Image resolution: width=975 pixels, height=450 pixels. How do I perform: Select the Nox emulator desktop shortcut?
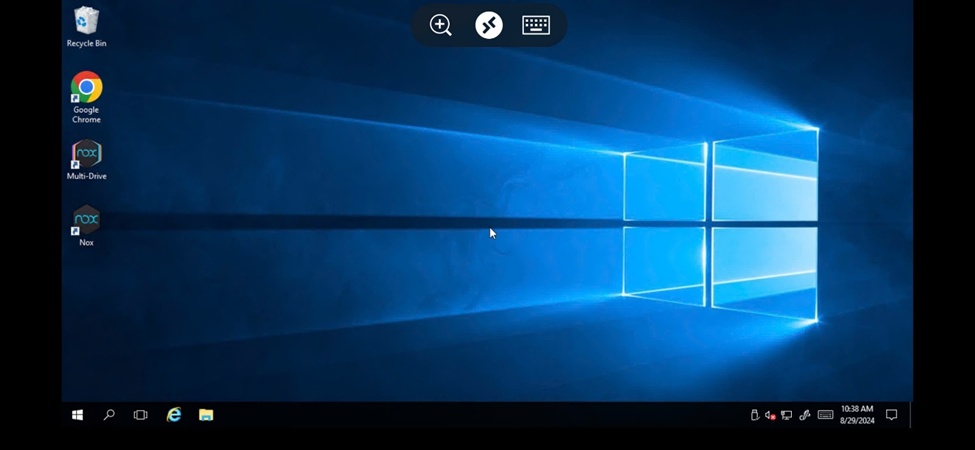(86, 226)
